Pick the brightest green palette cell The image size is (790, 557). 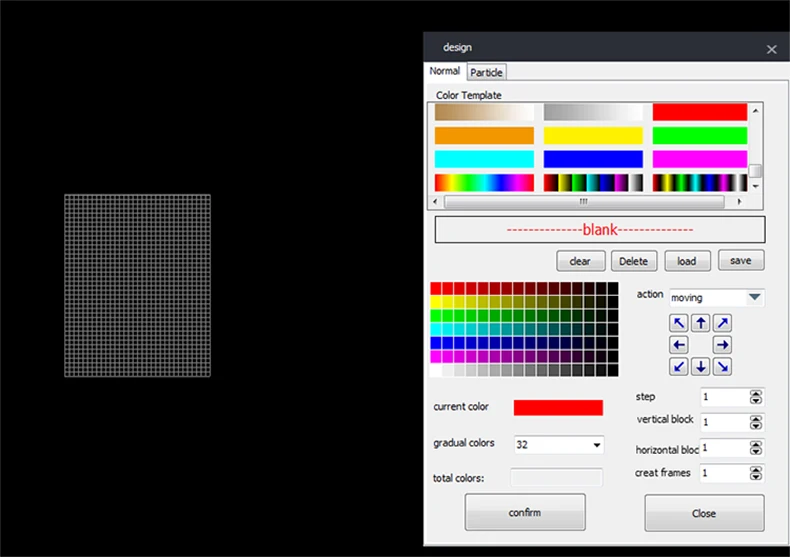(x=436, y=316)
